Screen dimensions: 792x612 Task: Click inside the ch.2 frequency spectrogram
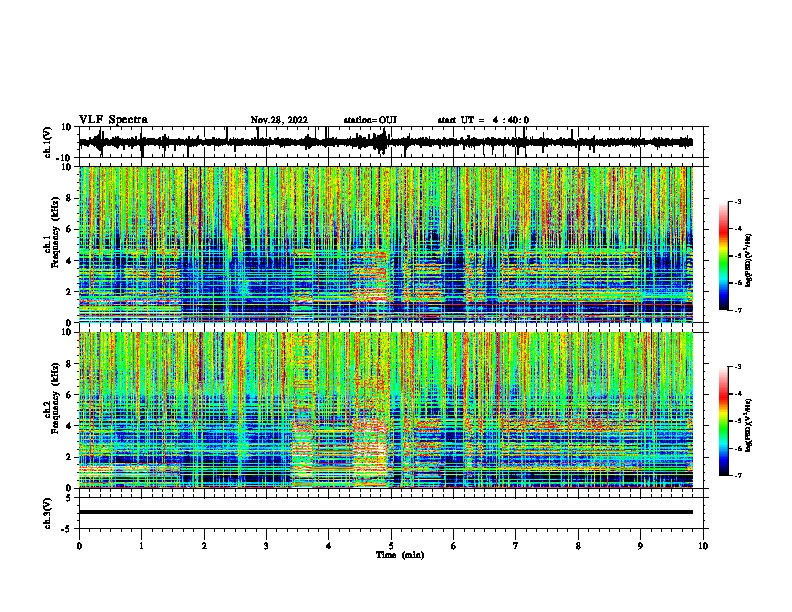[x=386, y=410]
